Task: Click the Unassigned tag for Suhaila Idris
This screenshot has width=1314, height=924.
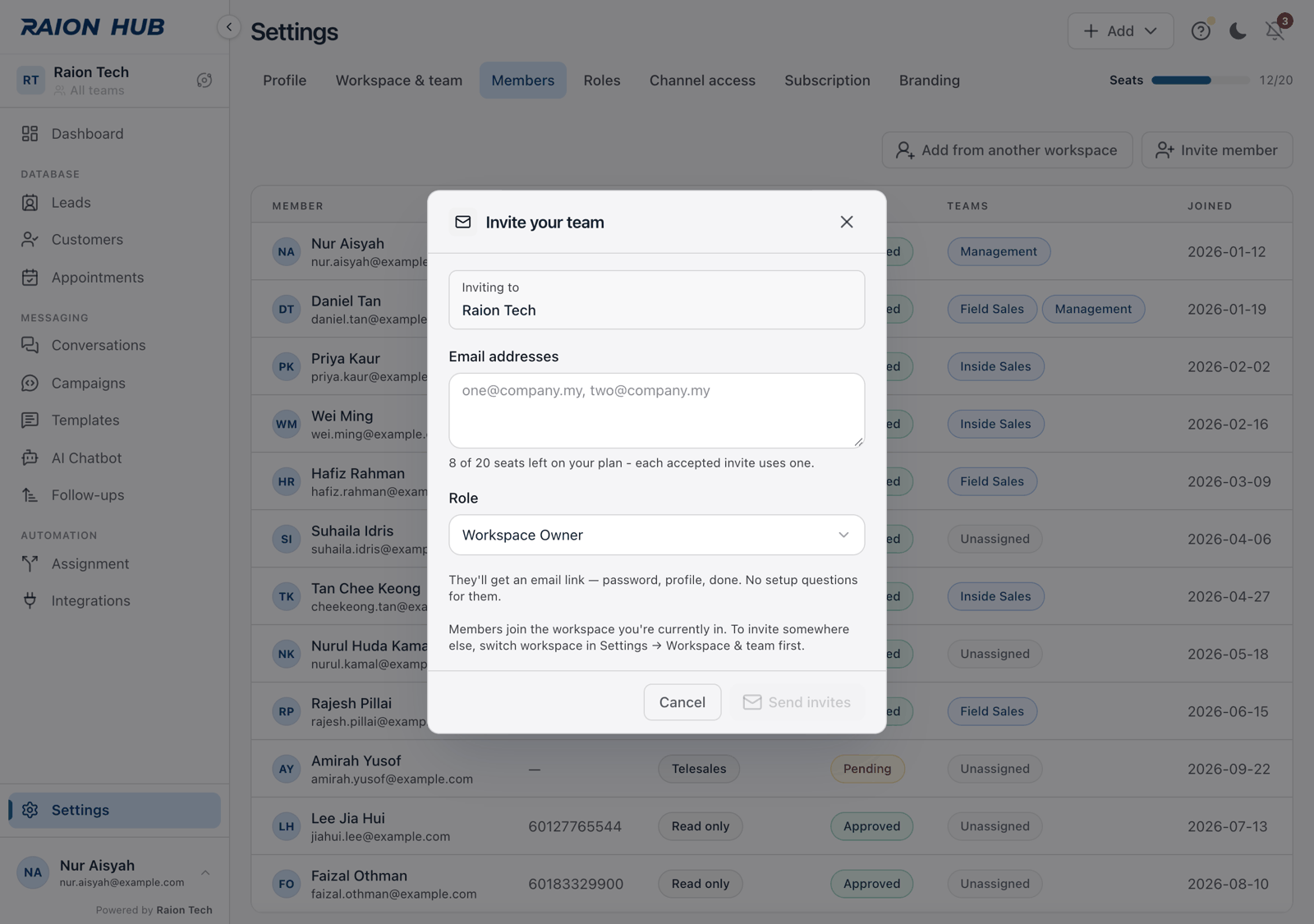Action: tap(995, 540)
